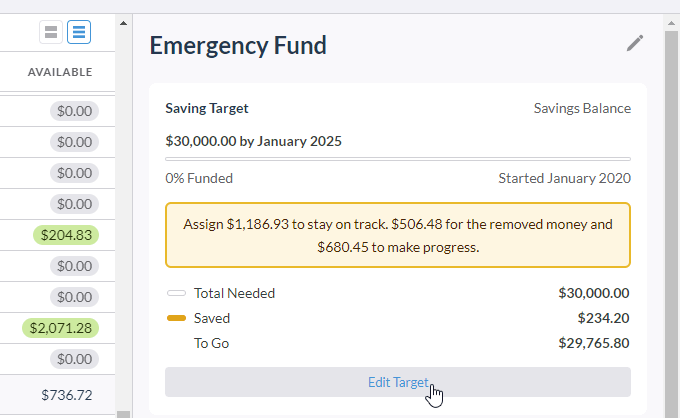Switch to the compact list view icon

[x=79, y=32]
